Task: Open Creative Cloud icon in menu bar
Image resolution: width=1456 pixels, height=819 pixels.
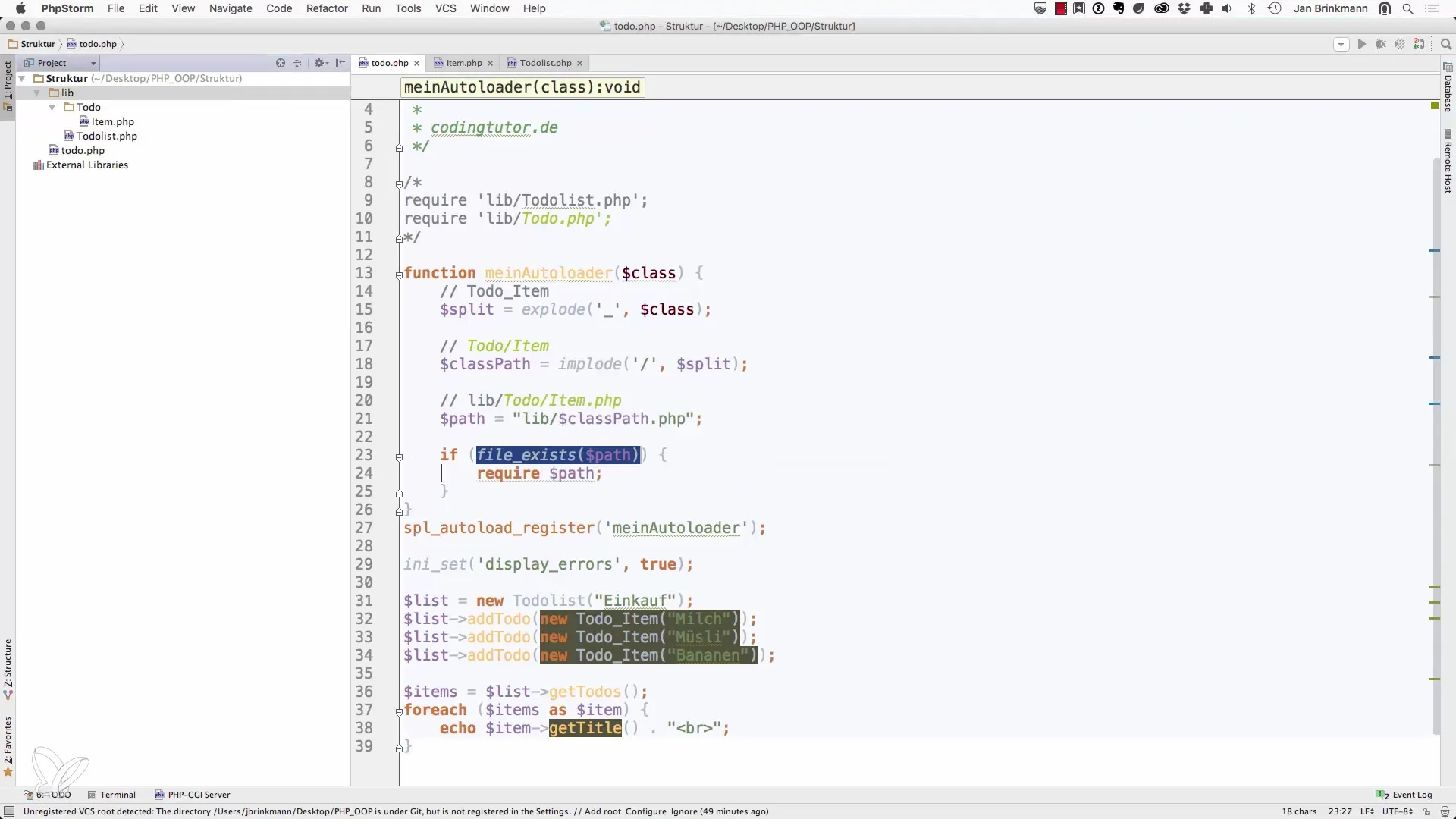Action: pos(1161,8)
